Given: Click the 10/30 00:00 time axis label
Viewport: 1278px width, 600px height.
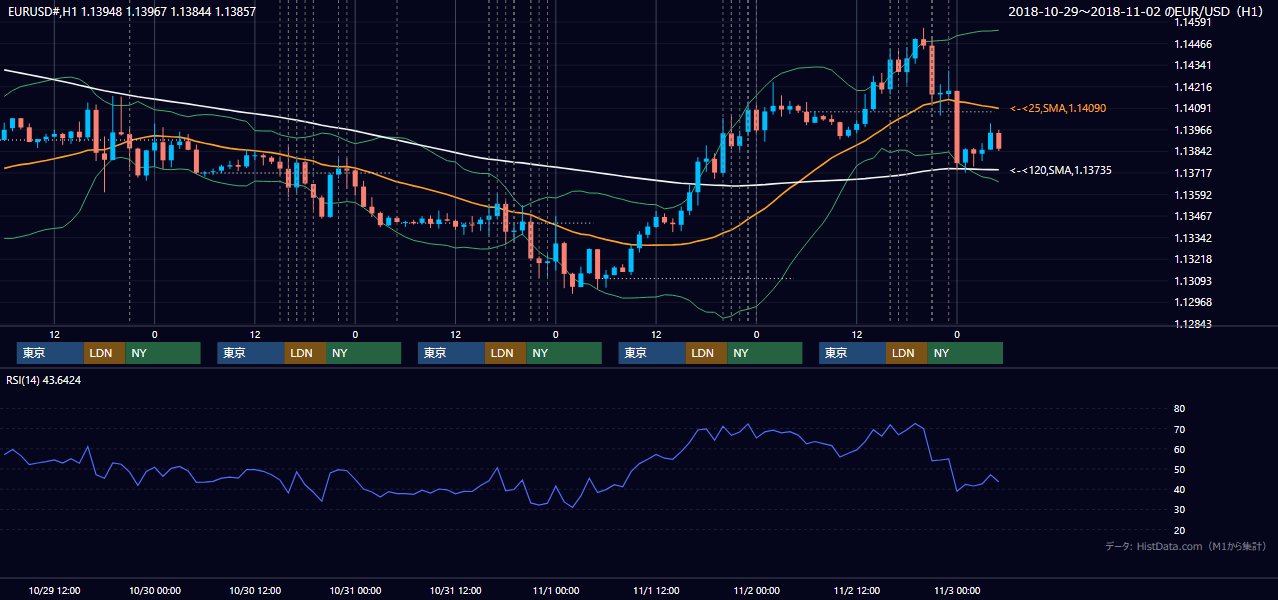Looking at the screenshot, I should point(155,591).
